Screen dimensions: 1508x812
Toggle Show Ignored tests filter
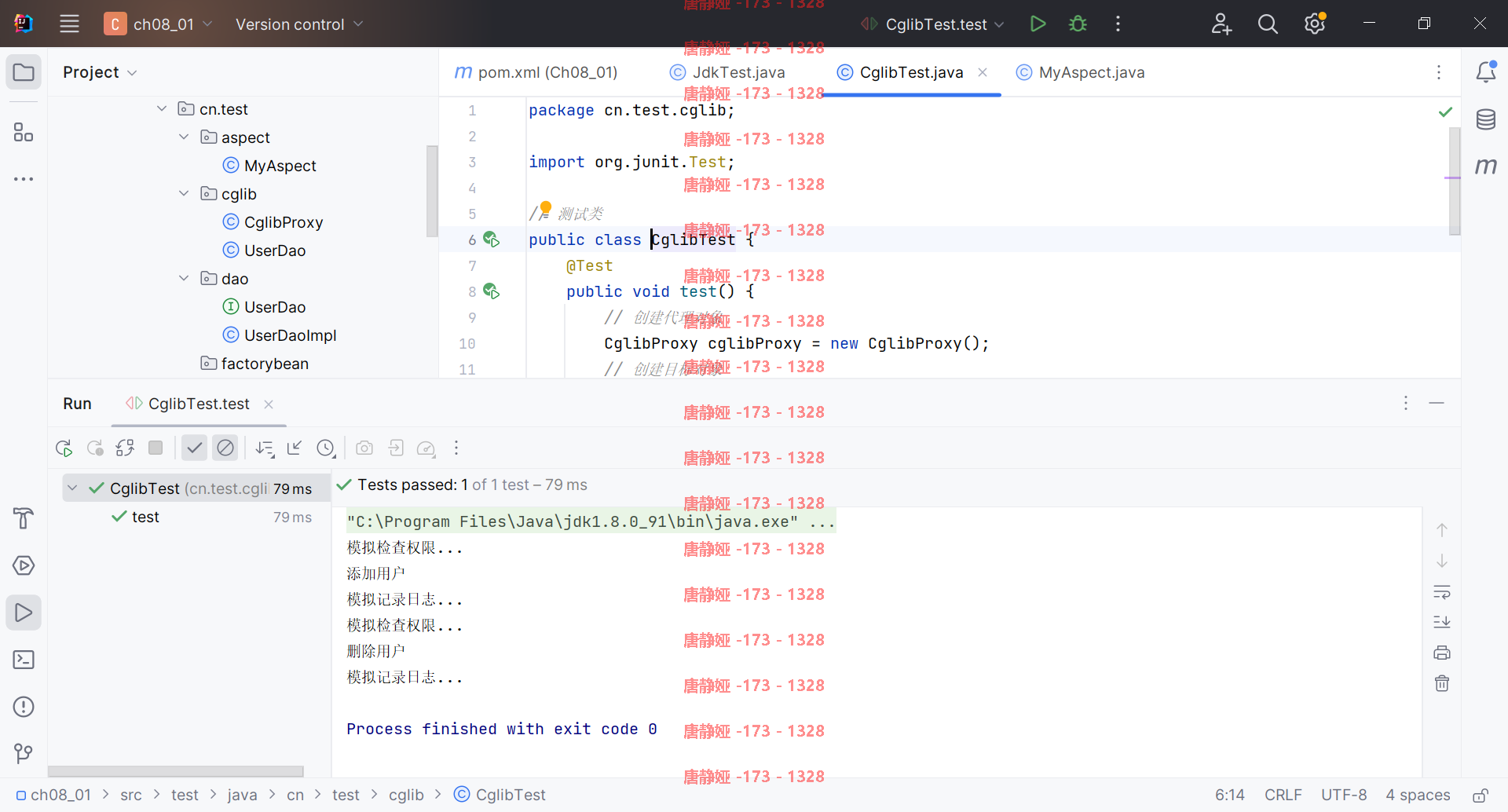[x=225, y=448]
